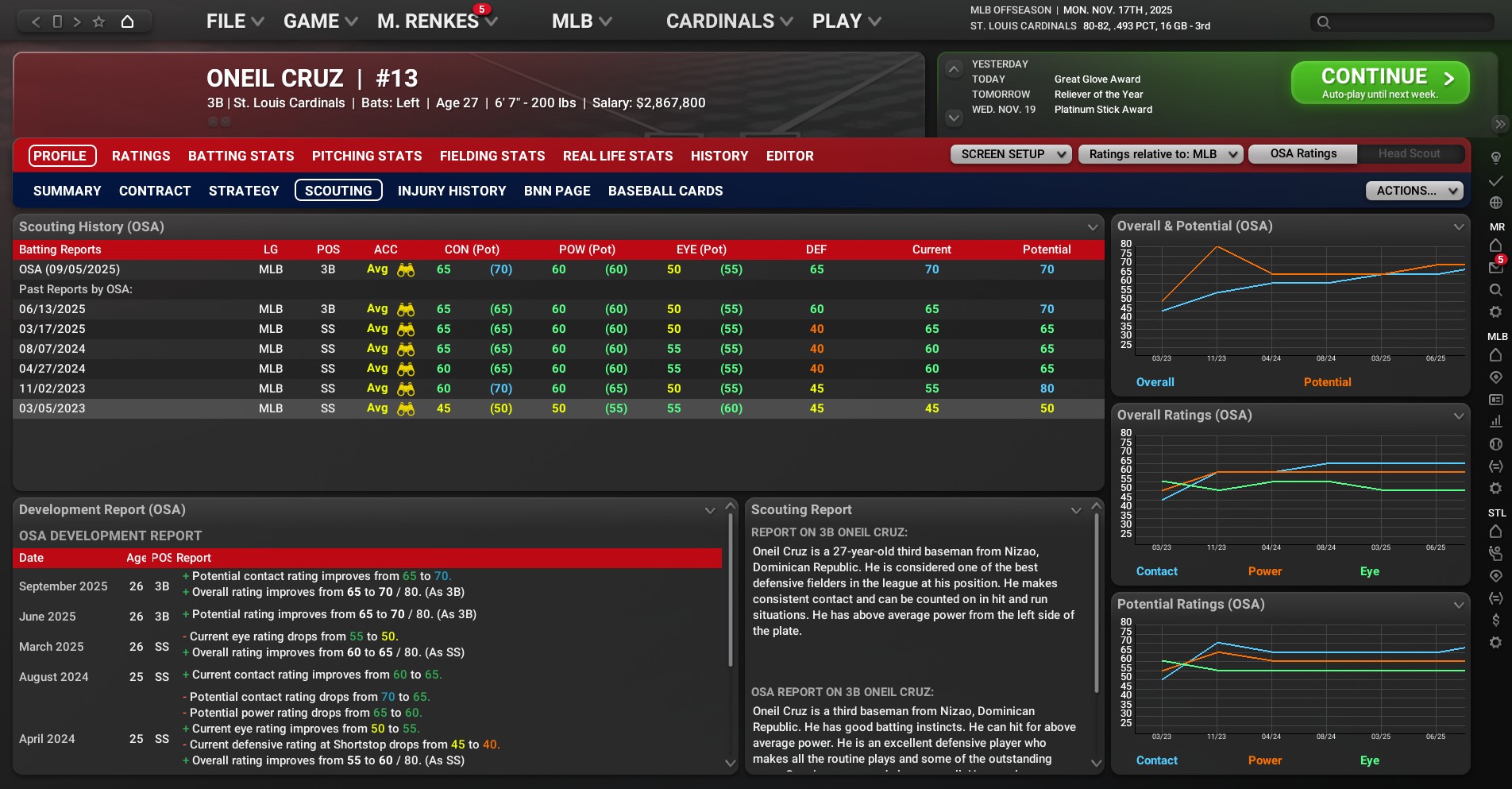Select the OSA Ratings toggle
This screenshot has height=789, width=1512.
click(x=1302, y=153)
